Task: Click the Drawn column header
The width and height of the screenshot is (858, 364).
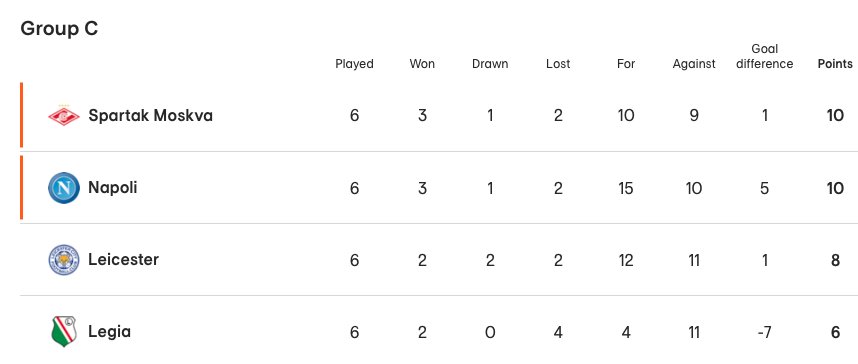Action: [490, 64]
